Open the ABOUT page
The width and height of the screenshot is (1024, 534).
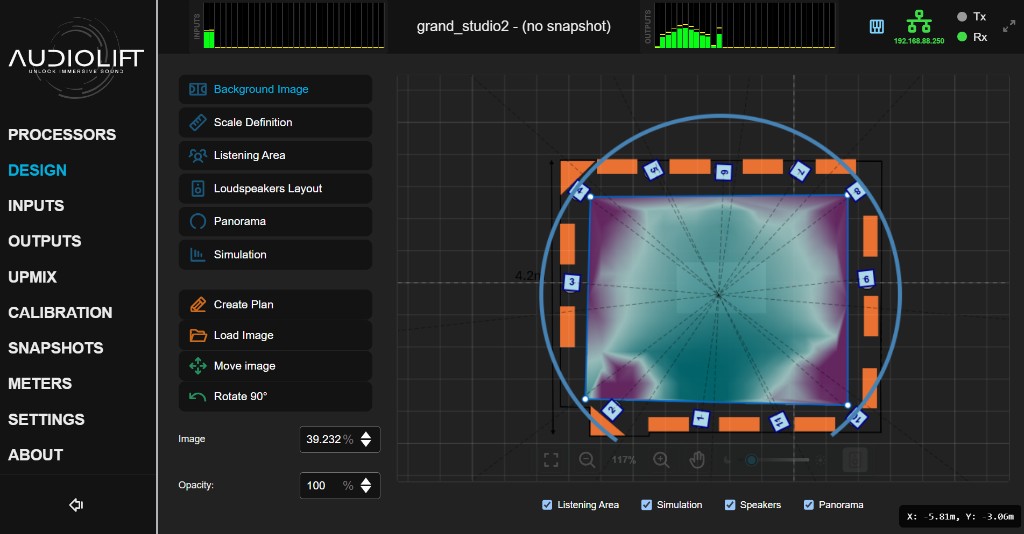(x=35, y=455)
